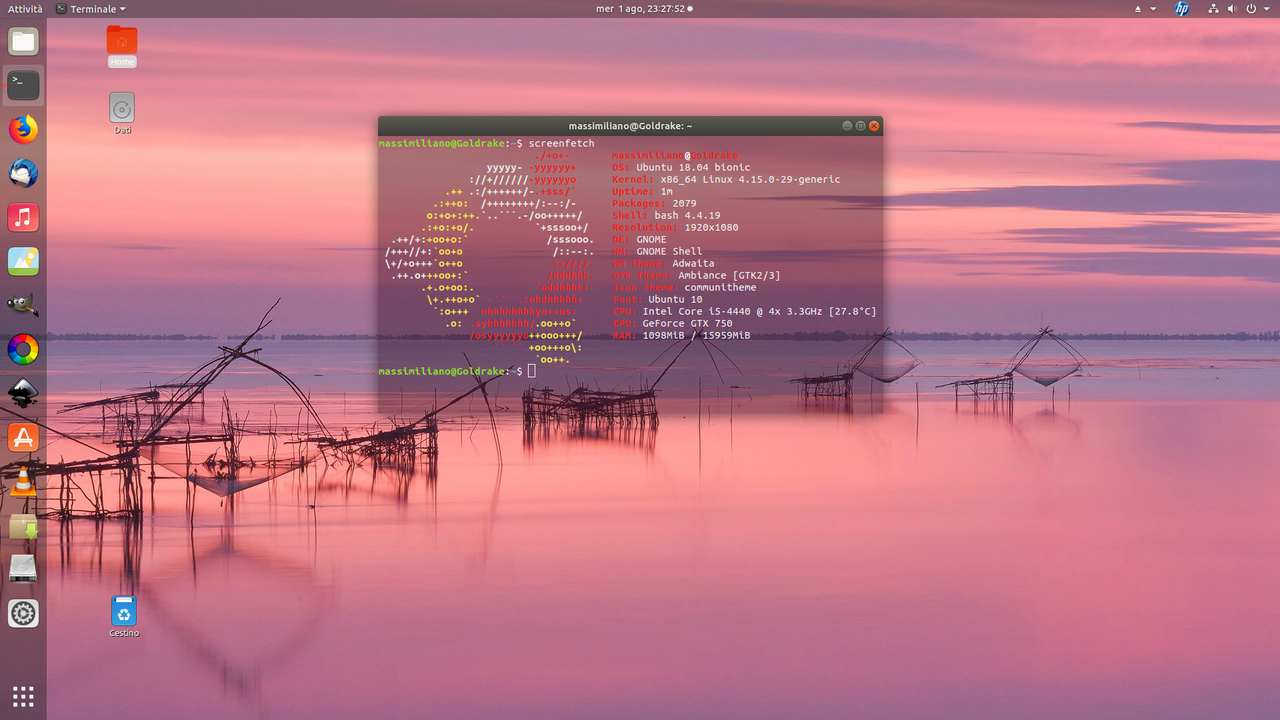
Task: Click the DE: GNOME line
Action: coord(639,240)
